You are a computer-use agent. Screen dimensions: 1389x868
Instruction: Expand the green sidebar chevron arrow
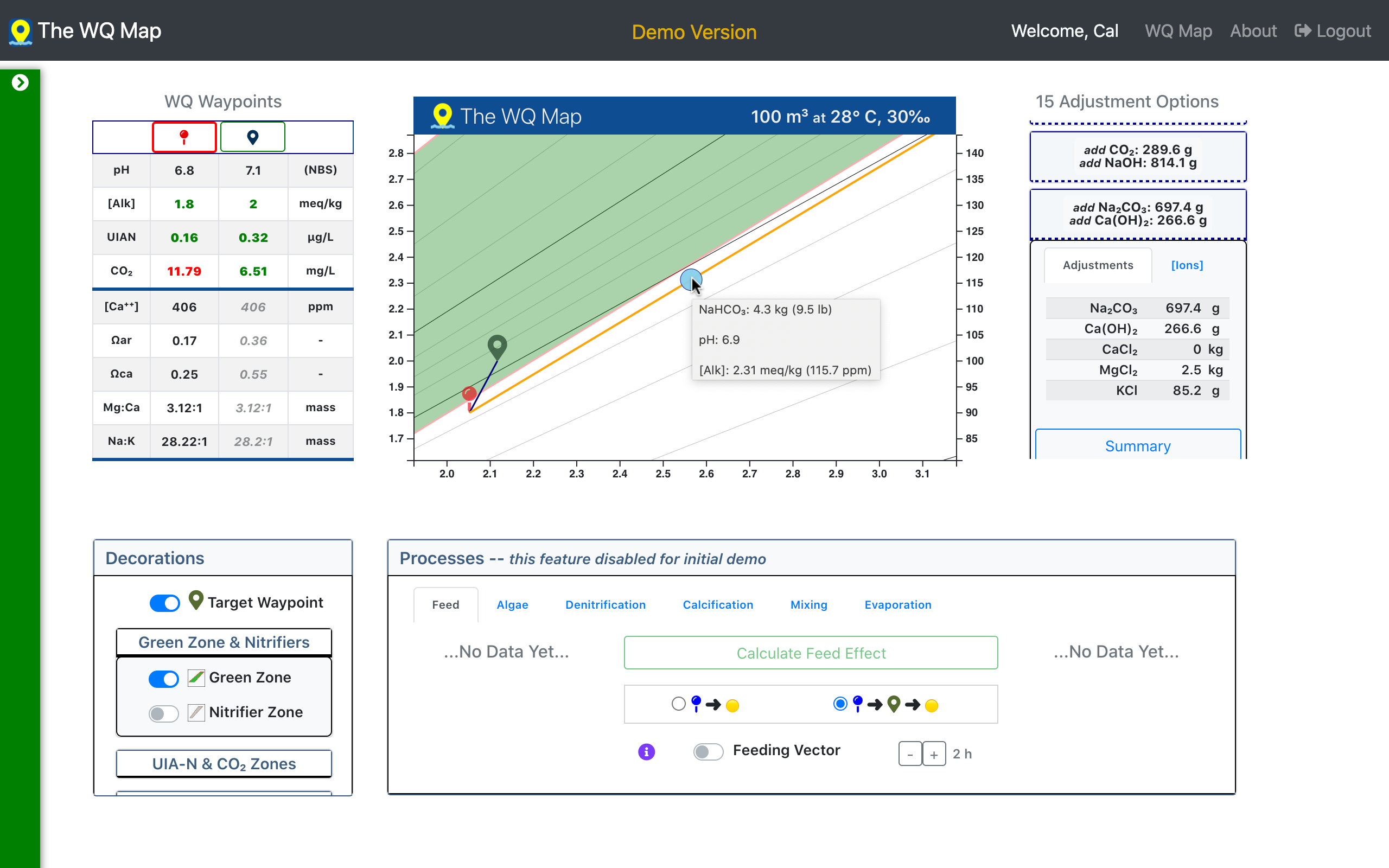click(x=20, y=82)
